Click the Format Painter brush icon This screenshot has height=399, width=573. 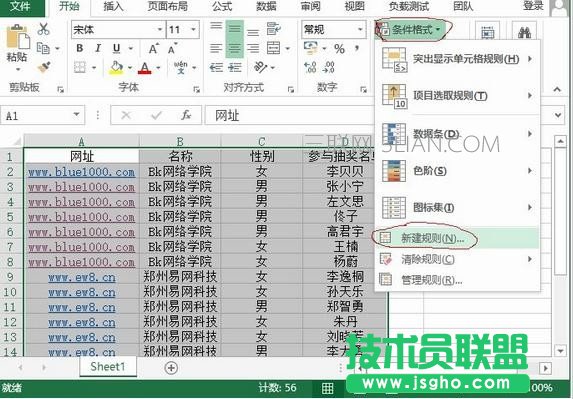44,67
